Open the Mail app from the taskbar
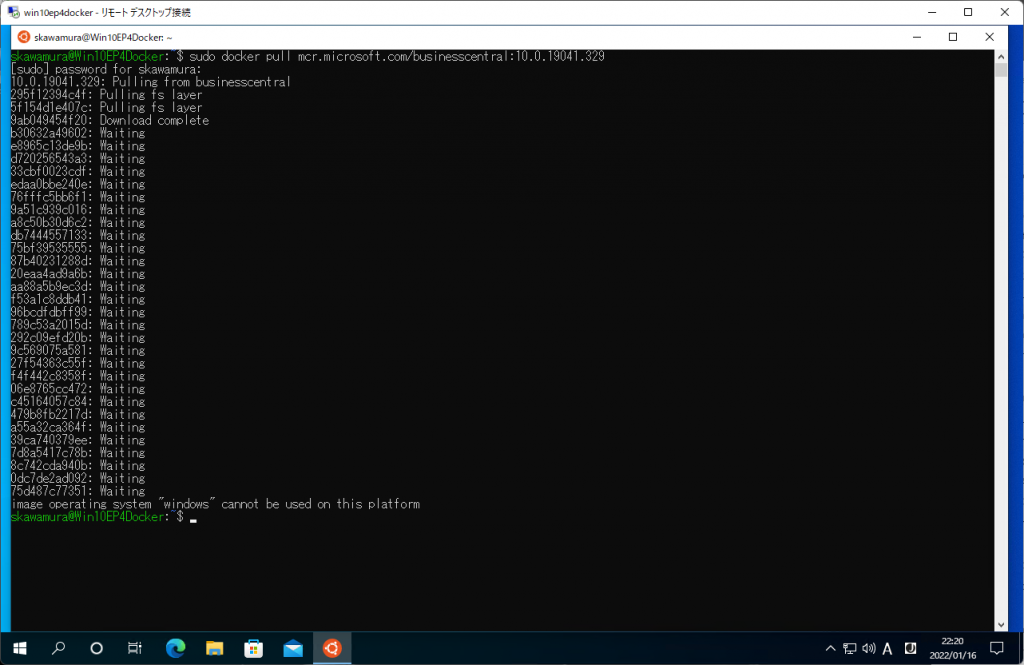This screenshot has height=665, width=1024. [x=293, y=648]
